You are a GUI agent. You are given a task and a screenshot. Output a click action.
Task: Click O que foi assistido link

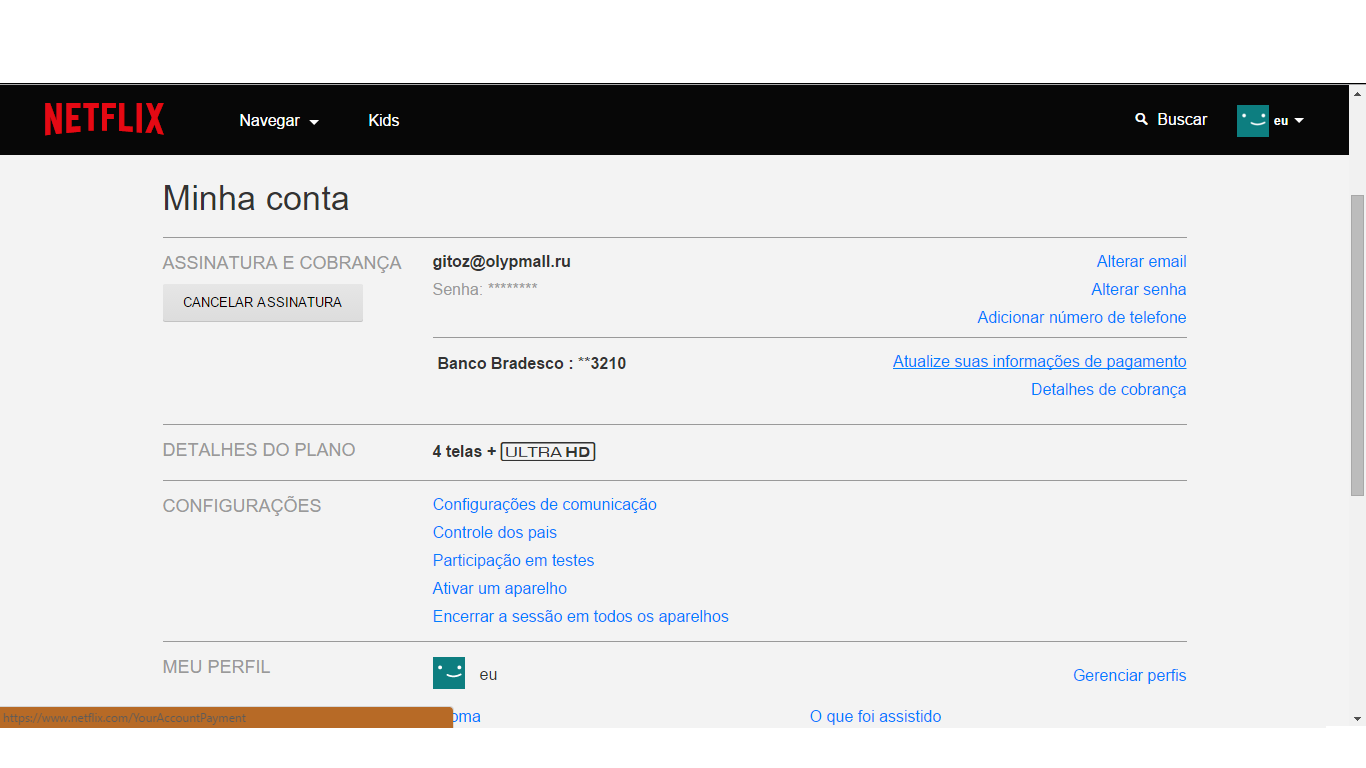[876, 716]
